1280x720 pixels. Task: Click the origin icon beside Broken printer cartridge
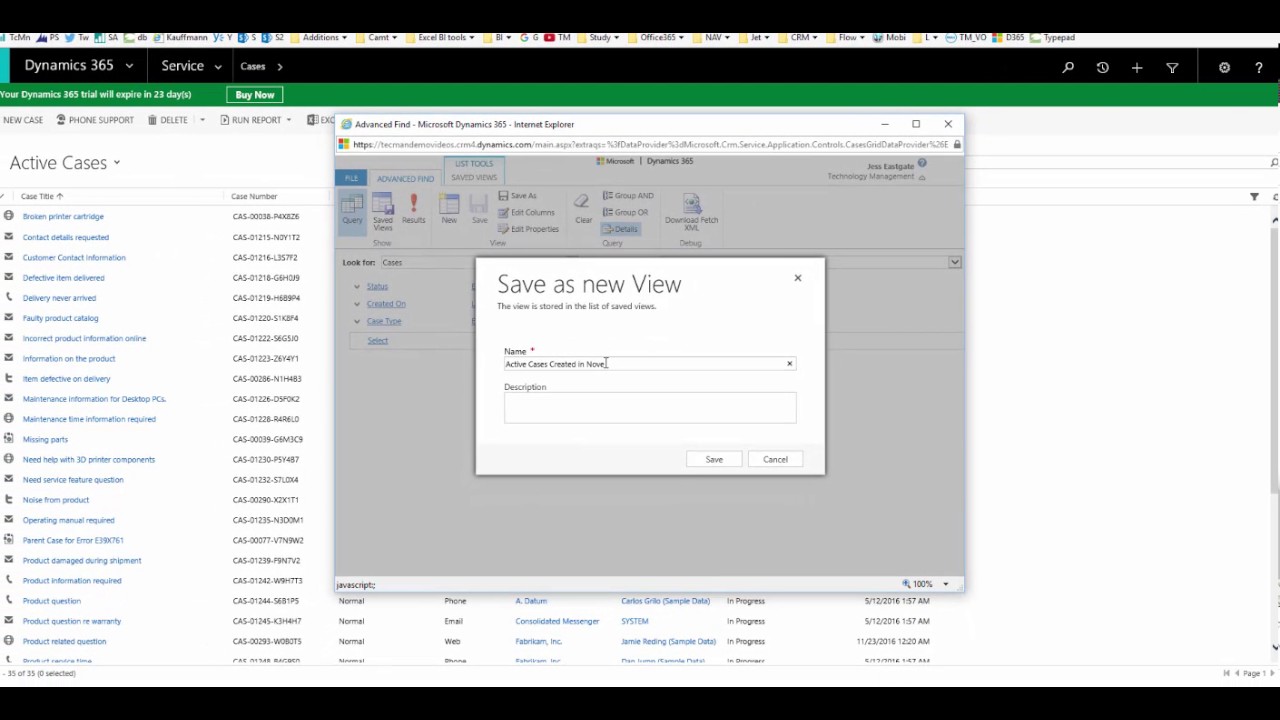[x=9, y=216]
